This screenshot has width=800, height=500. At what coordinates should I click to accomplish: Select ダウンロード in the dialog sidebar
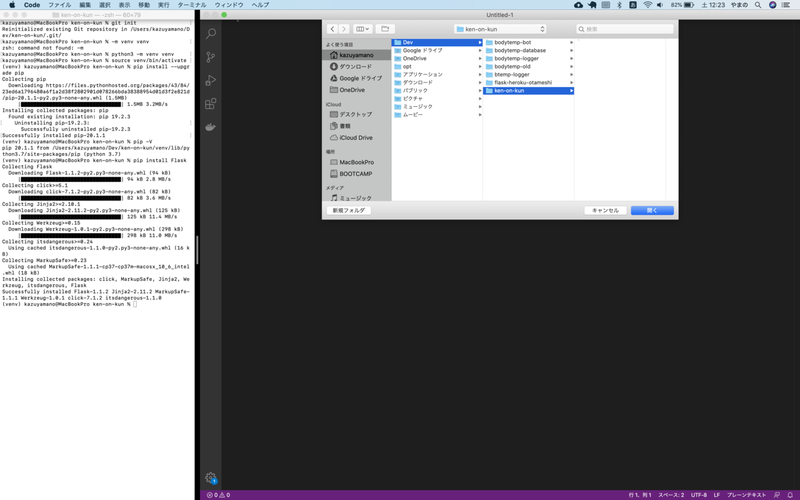point(357,66)
